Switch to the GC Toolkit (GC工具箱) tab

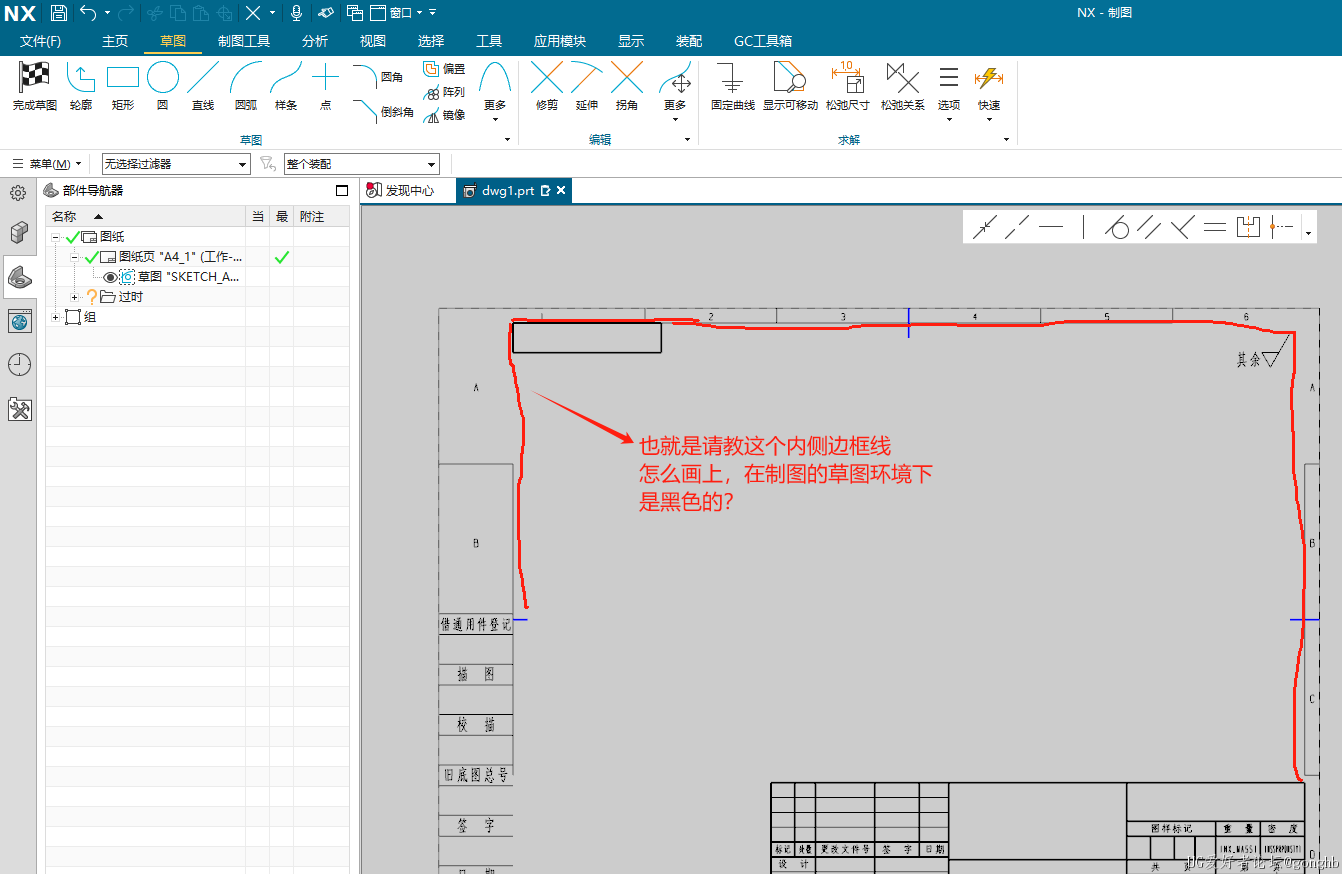tap(763, 41)
